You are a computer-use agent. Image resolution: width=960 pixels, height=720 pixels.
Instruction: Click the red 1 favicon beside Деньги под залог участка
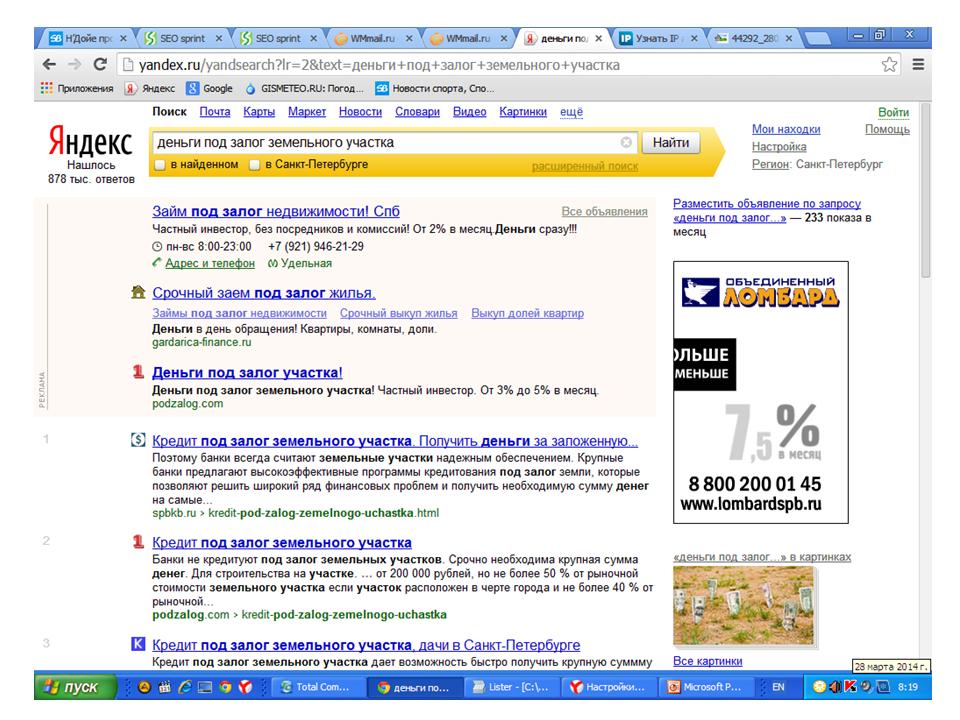coord(138,372)
